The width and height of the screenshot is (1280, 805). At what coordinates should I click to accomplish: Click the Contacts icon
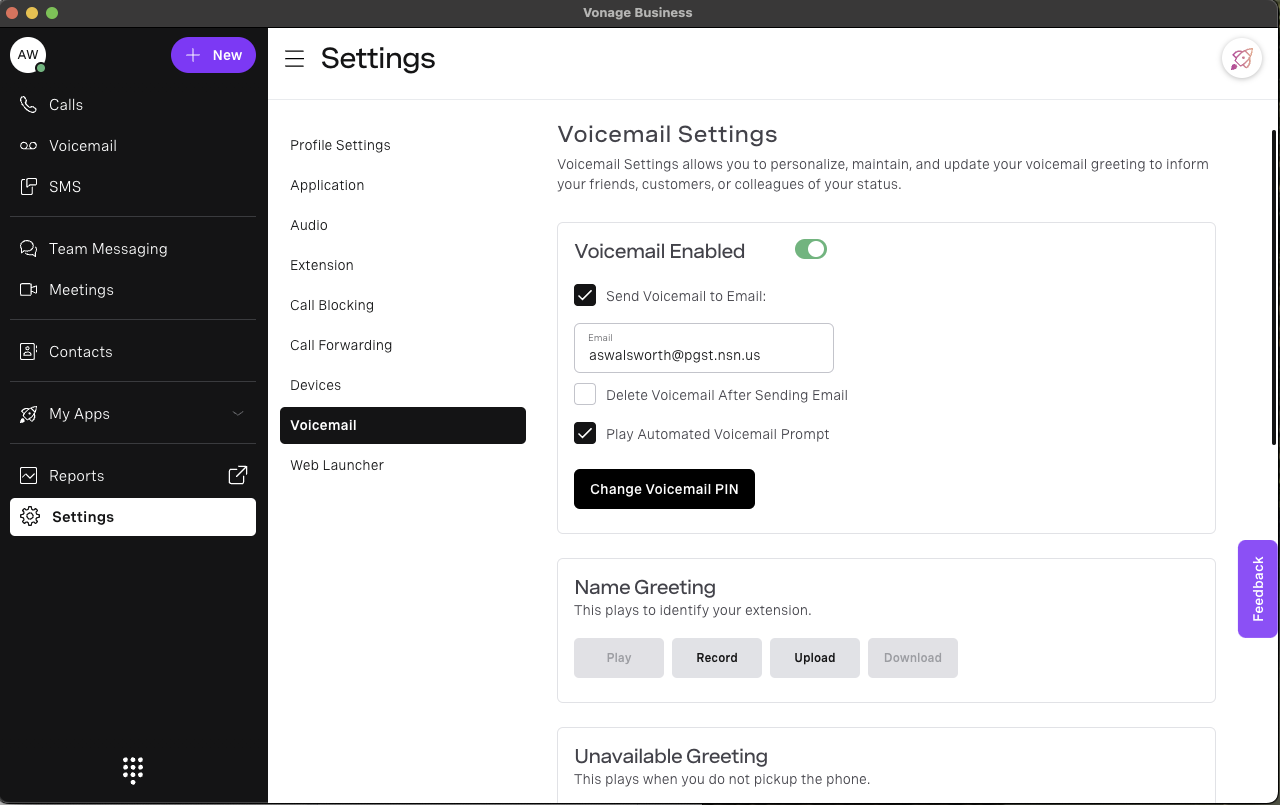[28, 352]
